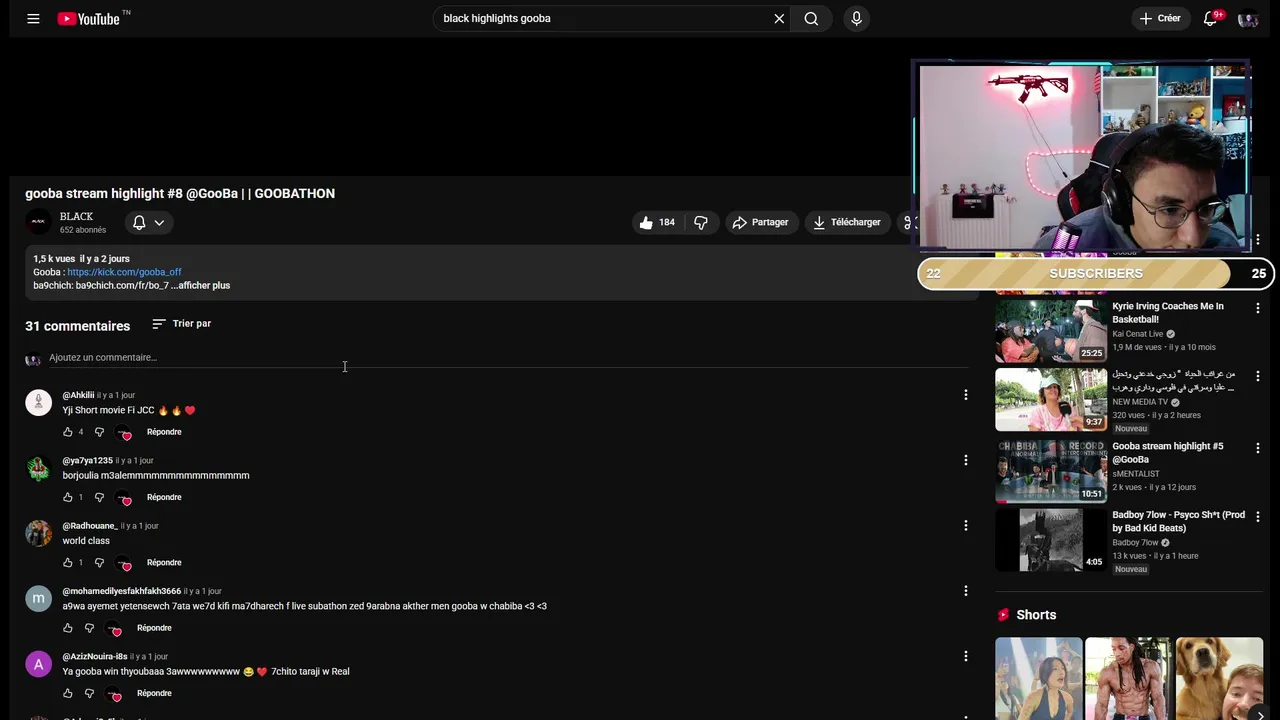Viewport: 1280px width, 720px height.
Task: Open the muscular man Short thumbnail
Action: click(x=1128, y=679)
